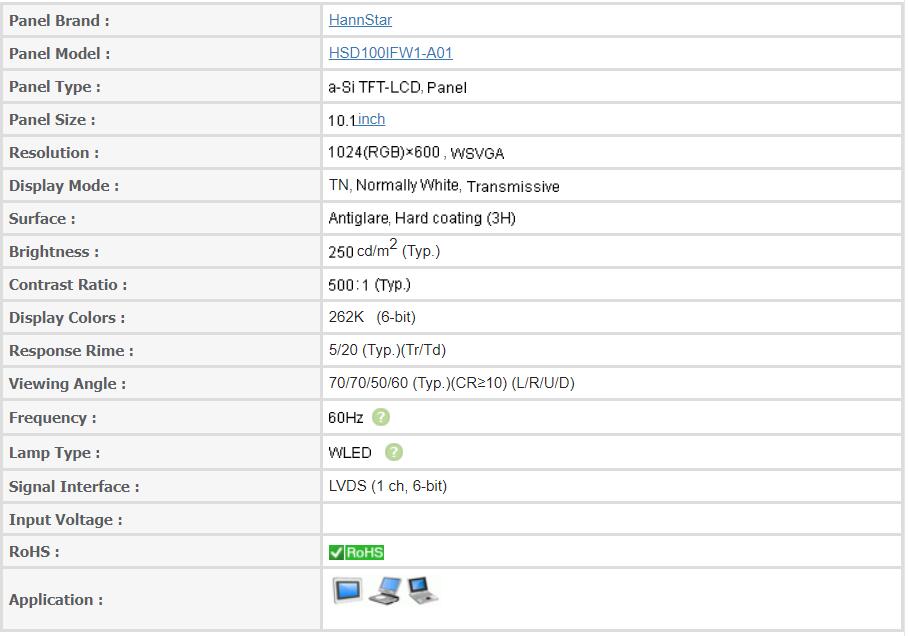
Task: Click the resolution value 1024(RGB)×600, WSVGA
Action: 416,153
